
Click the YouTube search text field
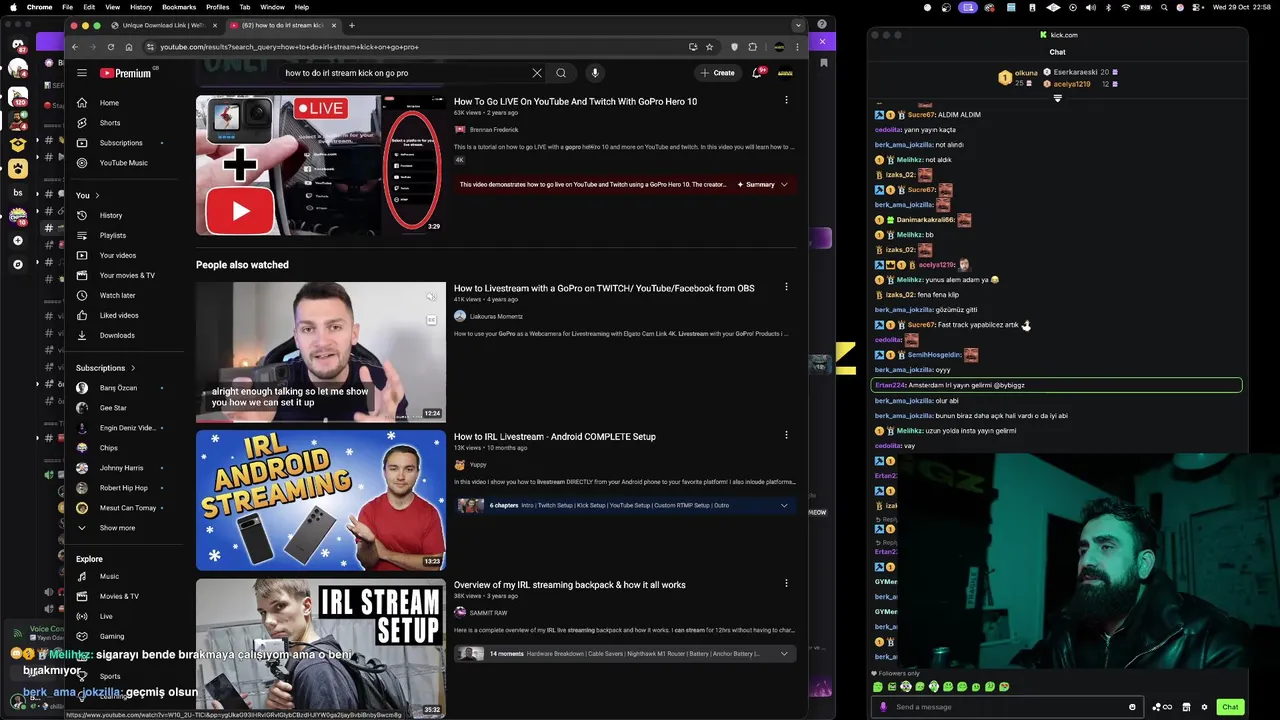(405, 73)
